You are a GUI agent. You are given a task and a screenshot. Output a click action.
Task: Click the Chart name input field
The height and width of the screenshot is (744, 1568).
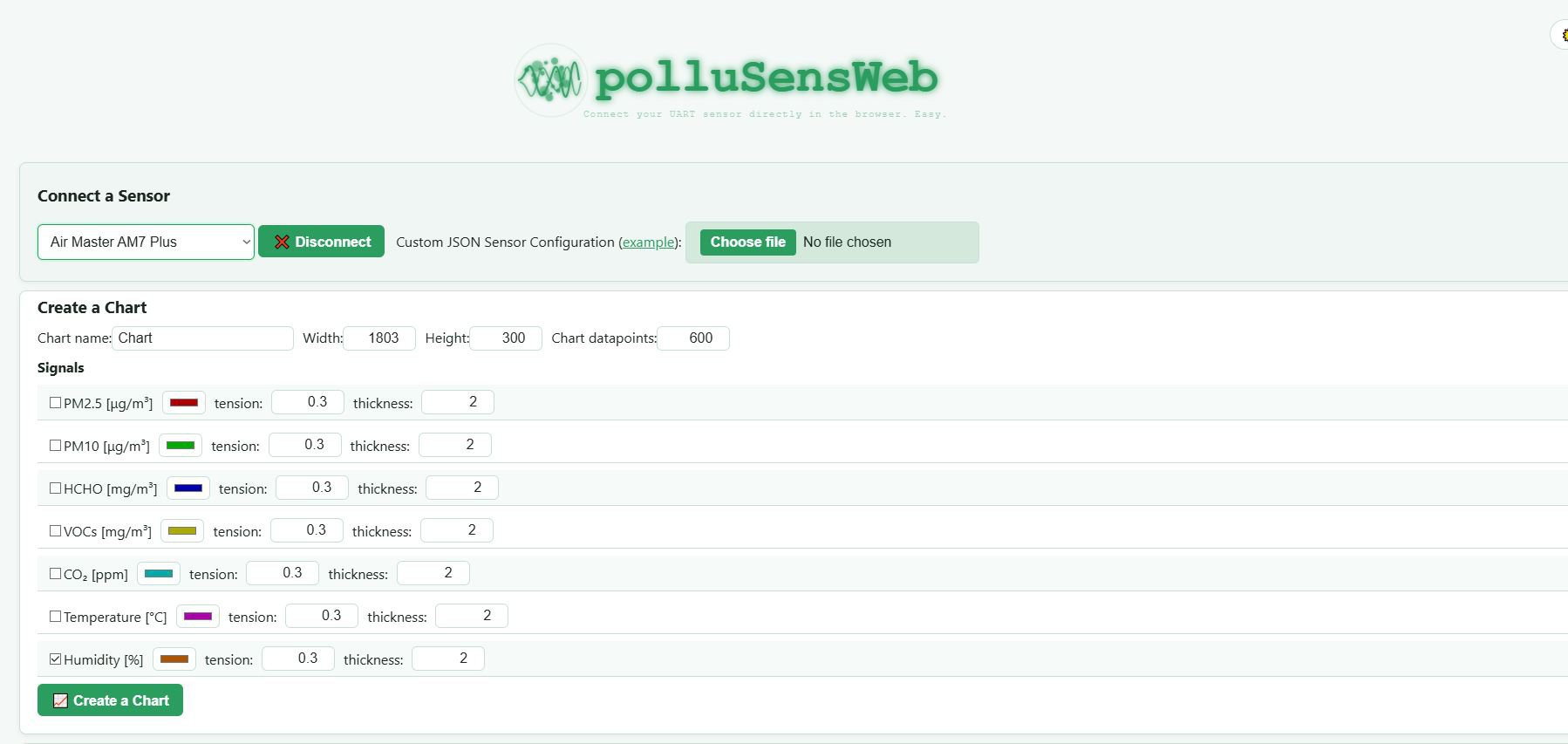tap(202, 338)
